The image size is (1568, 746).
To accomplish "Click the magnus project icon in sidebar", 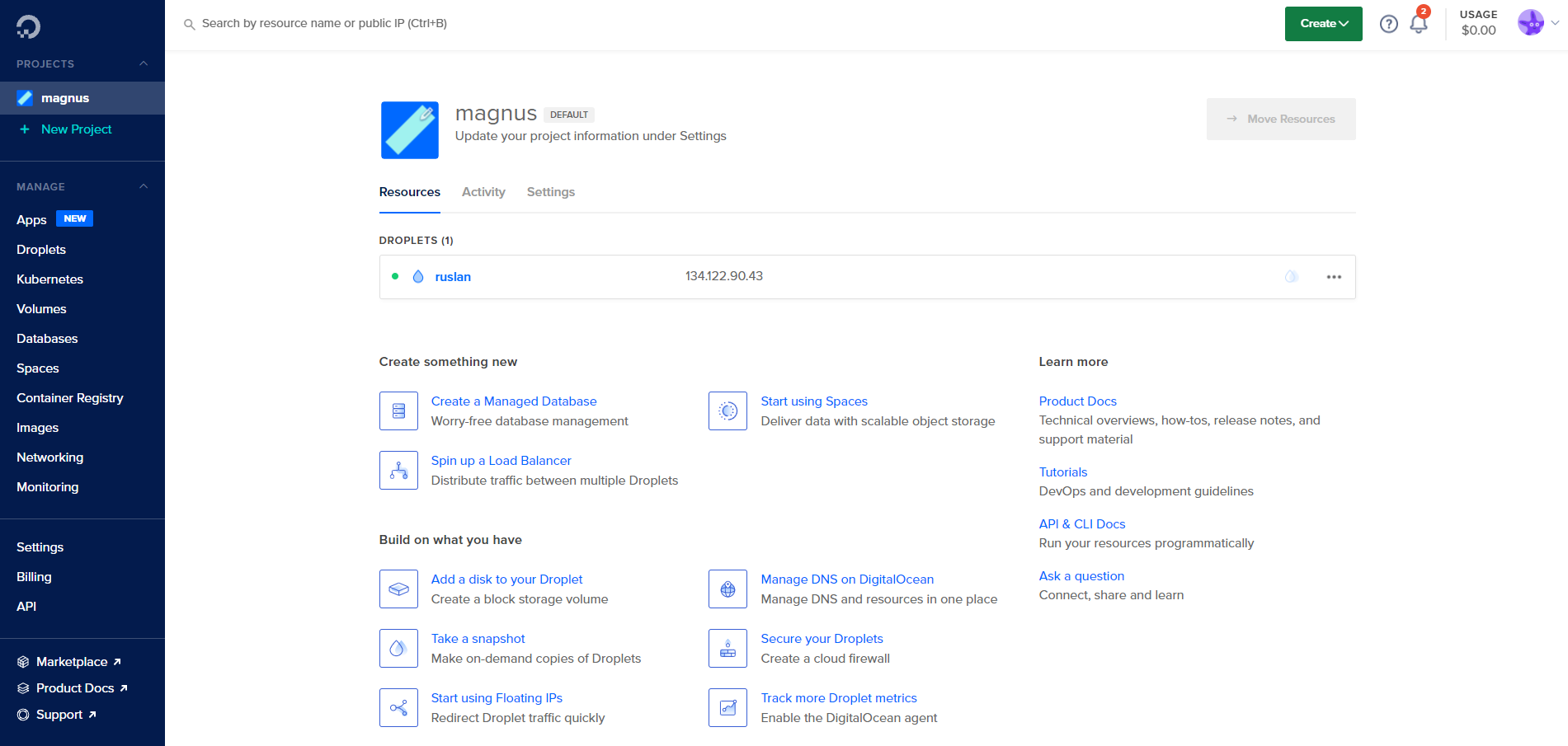I will coord(25,98).
